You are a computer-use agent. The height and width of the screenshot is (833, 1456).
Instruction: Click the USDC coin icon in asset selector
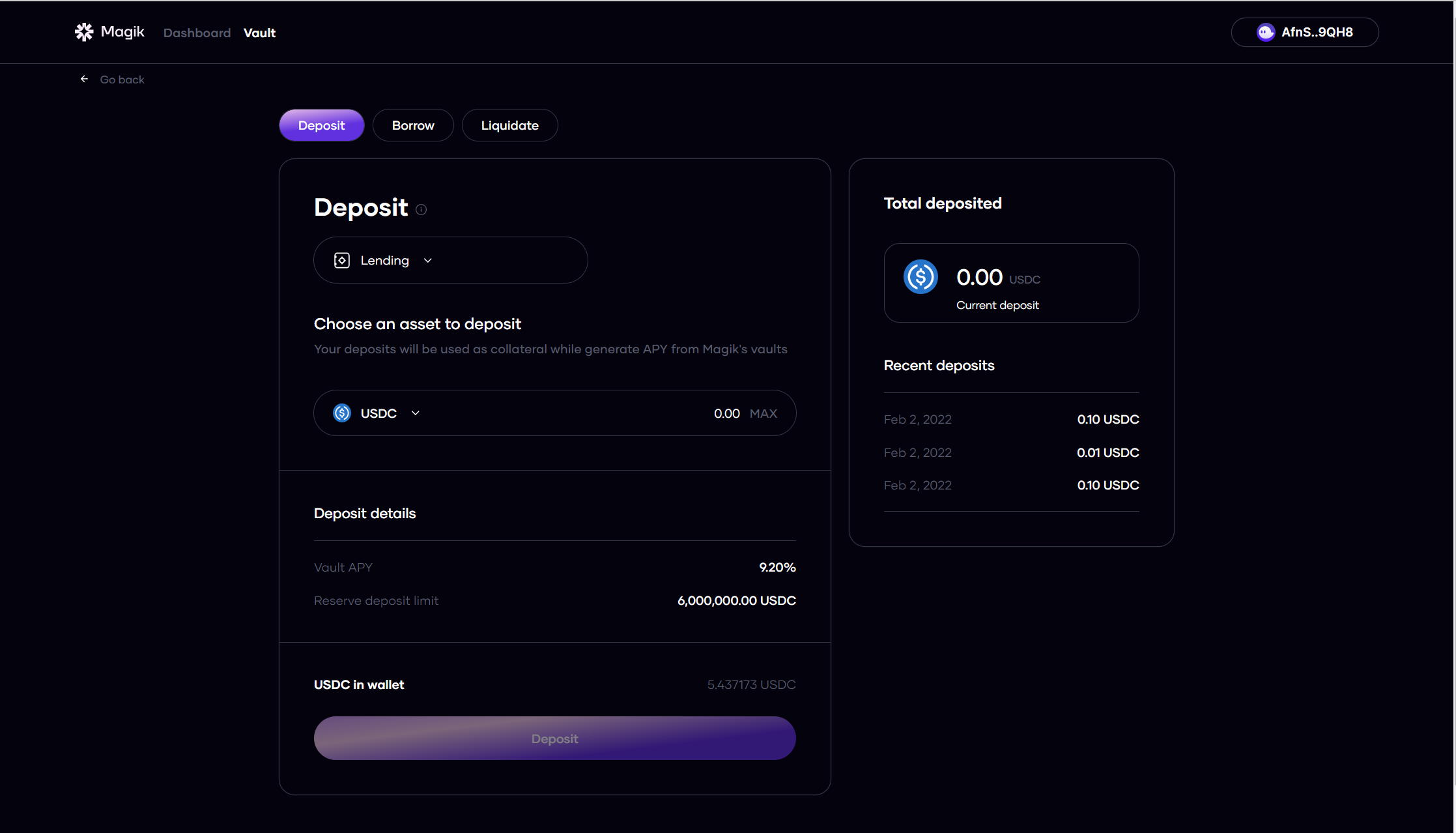tap(342, 413)
